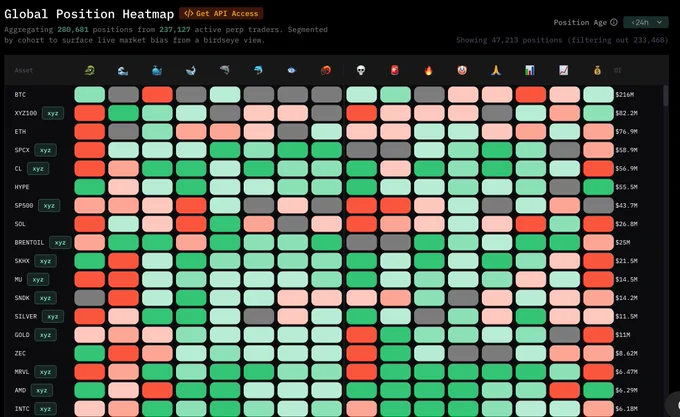This screenshot has height=417, width=680.
Task: Click the shrimp cohort icon
Action: click(326, 70)
